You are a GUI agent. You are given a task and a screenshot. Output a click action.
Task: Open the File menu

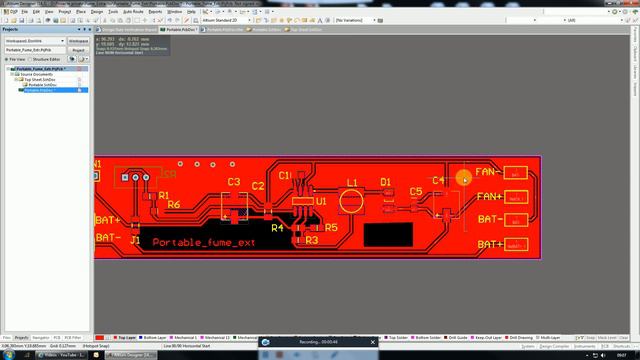24,12
